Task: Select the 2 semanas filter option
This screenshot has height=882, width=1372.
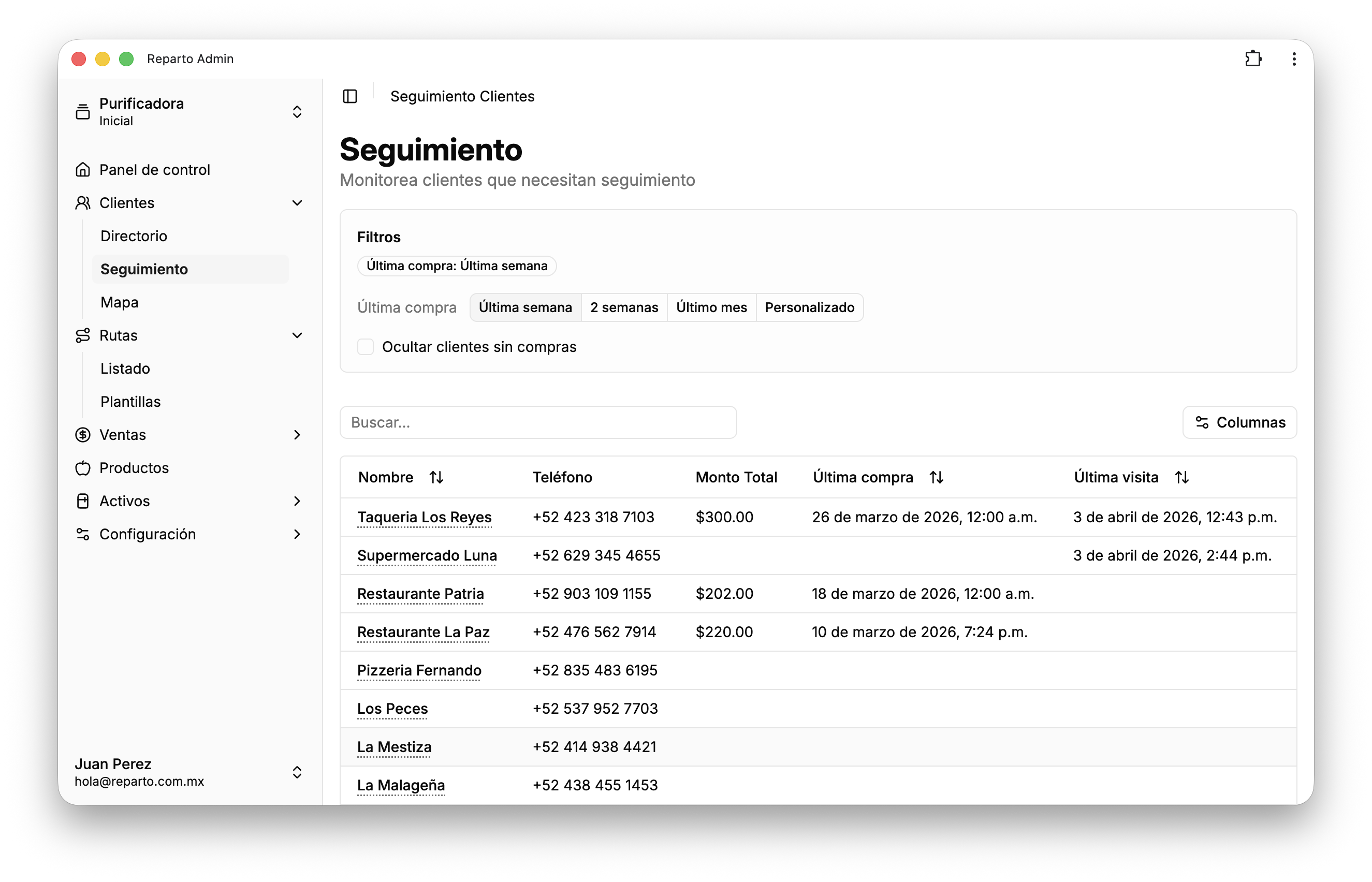Action: [x=624, y=307]
